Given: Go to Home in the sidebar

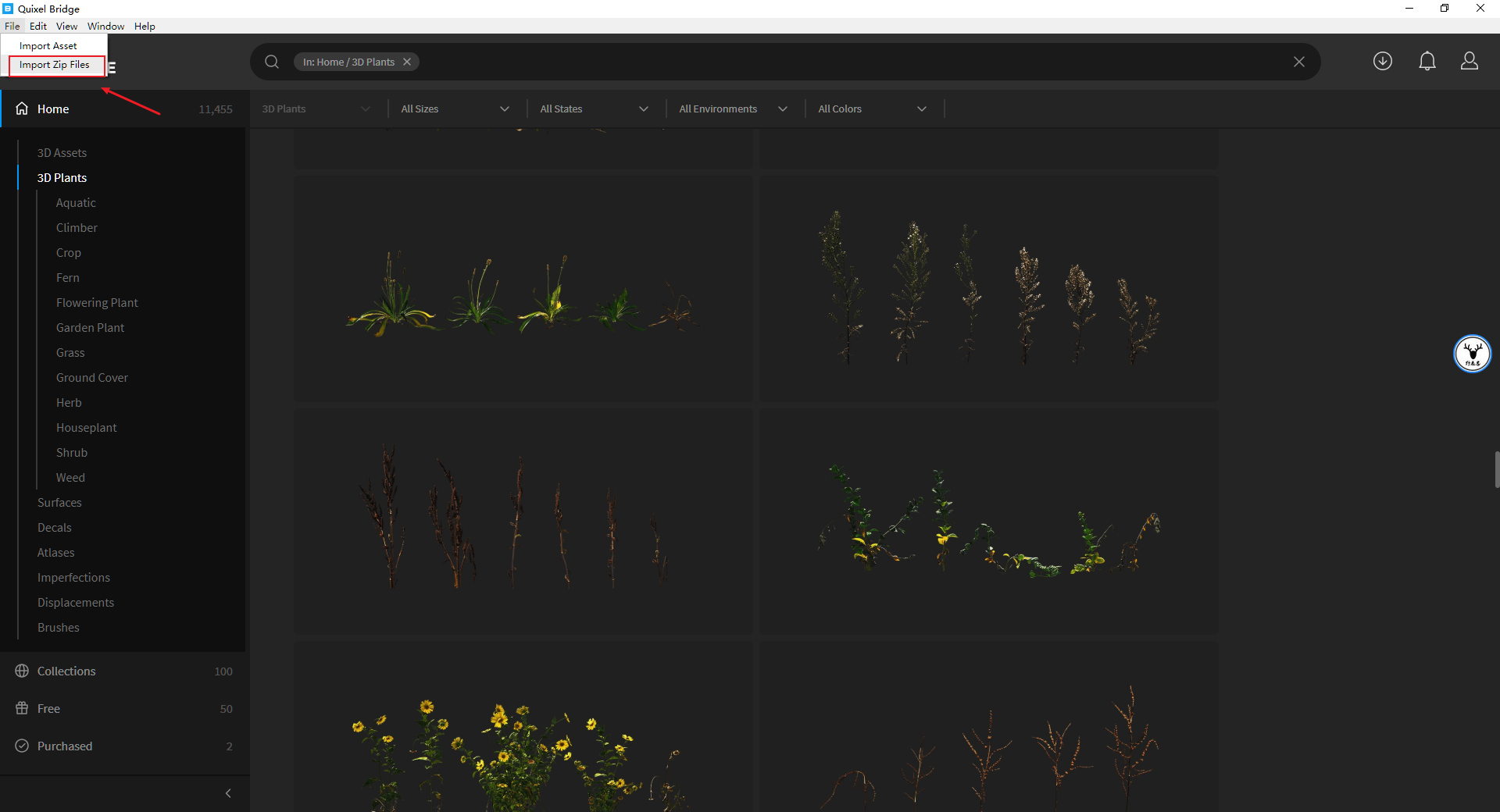Looking at the screenshot, I should point(125,109).
